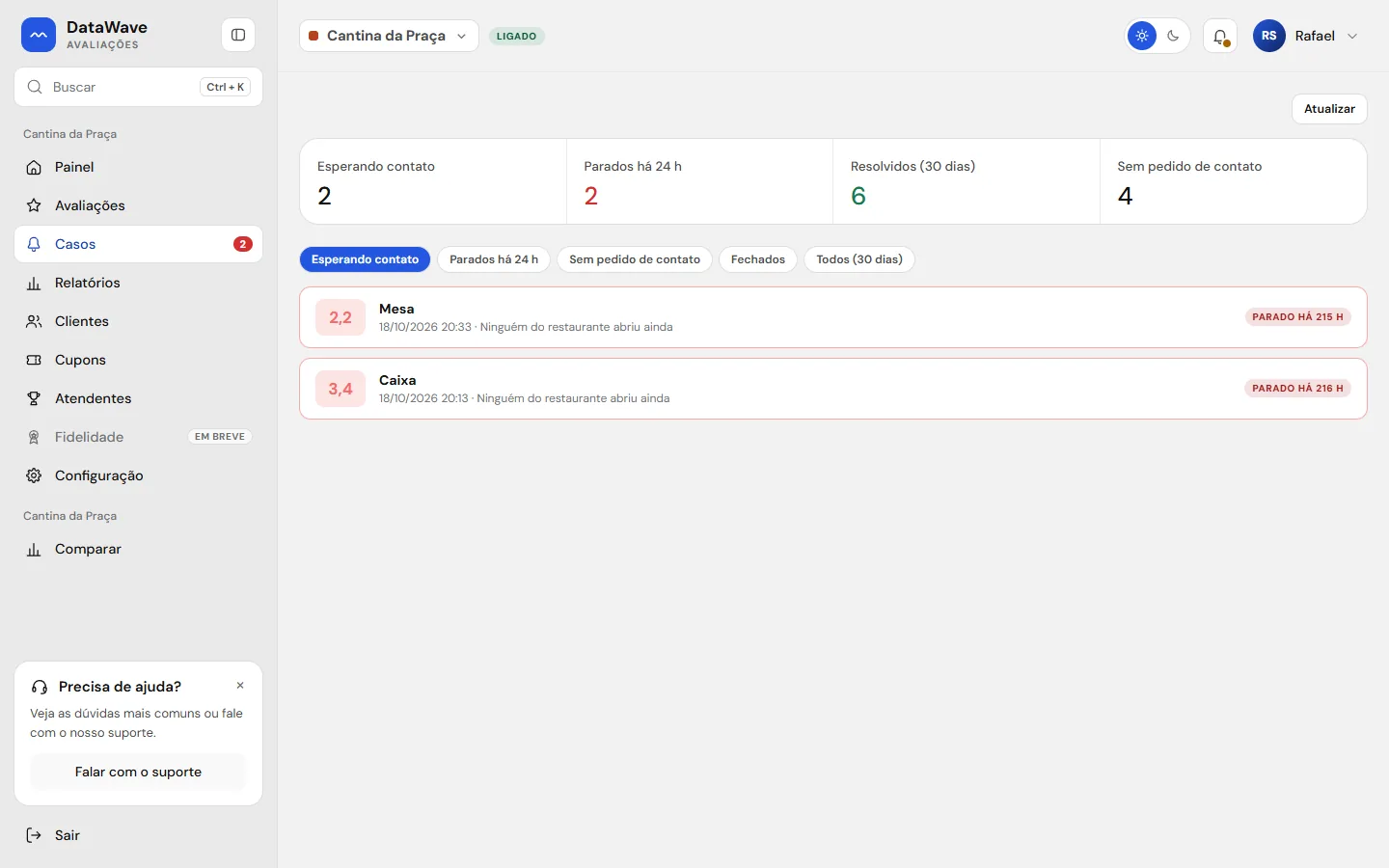Open Cupons via its ticket icon
1389x868 pixels.
click(34, 360)
